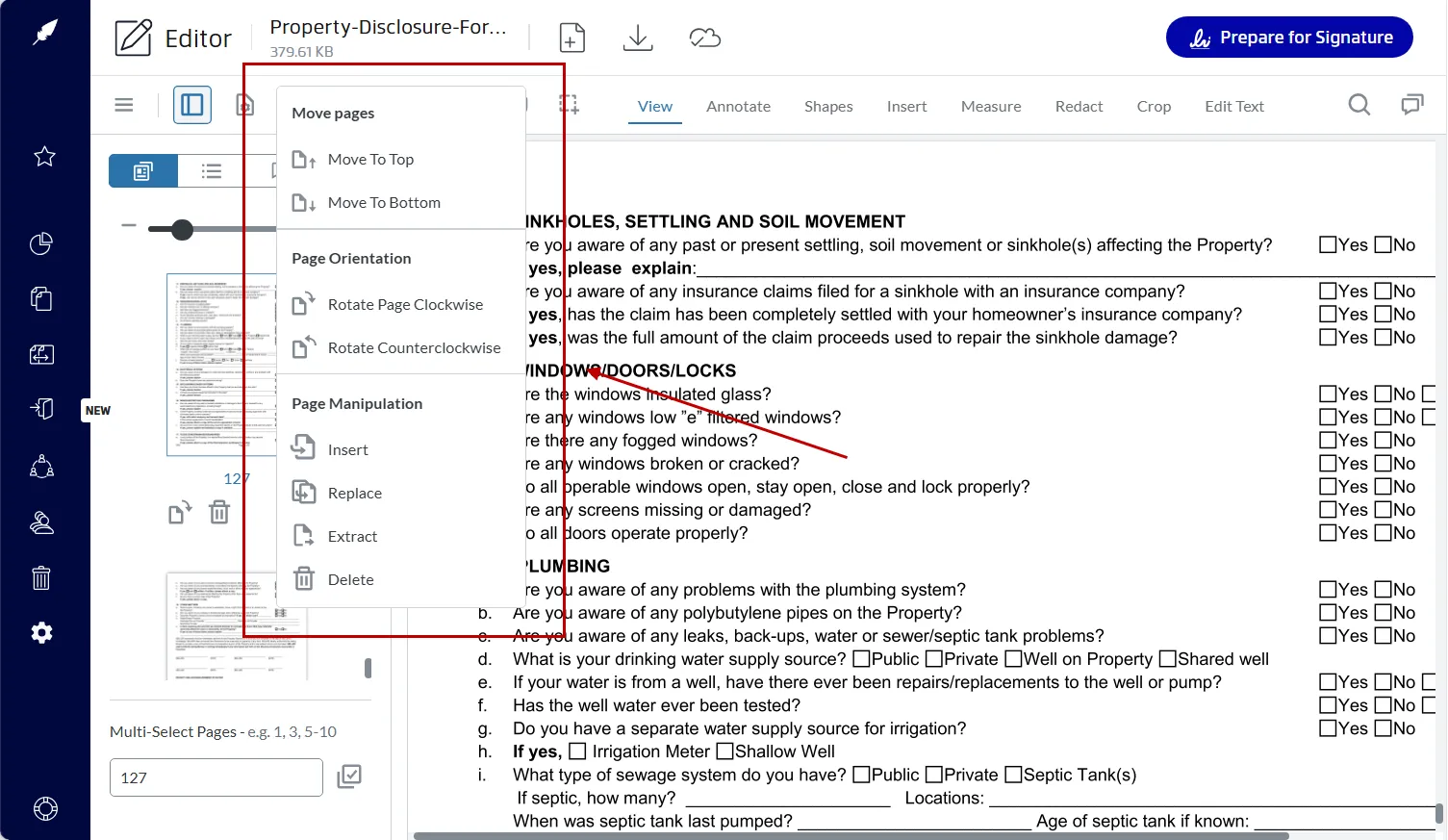Open the pie chart tool in the sidebar

tap(41, 243)
